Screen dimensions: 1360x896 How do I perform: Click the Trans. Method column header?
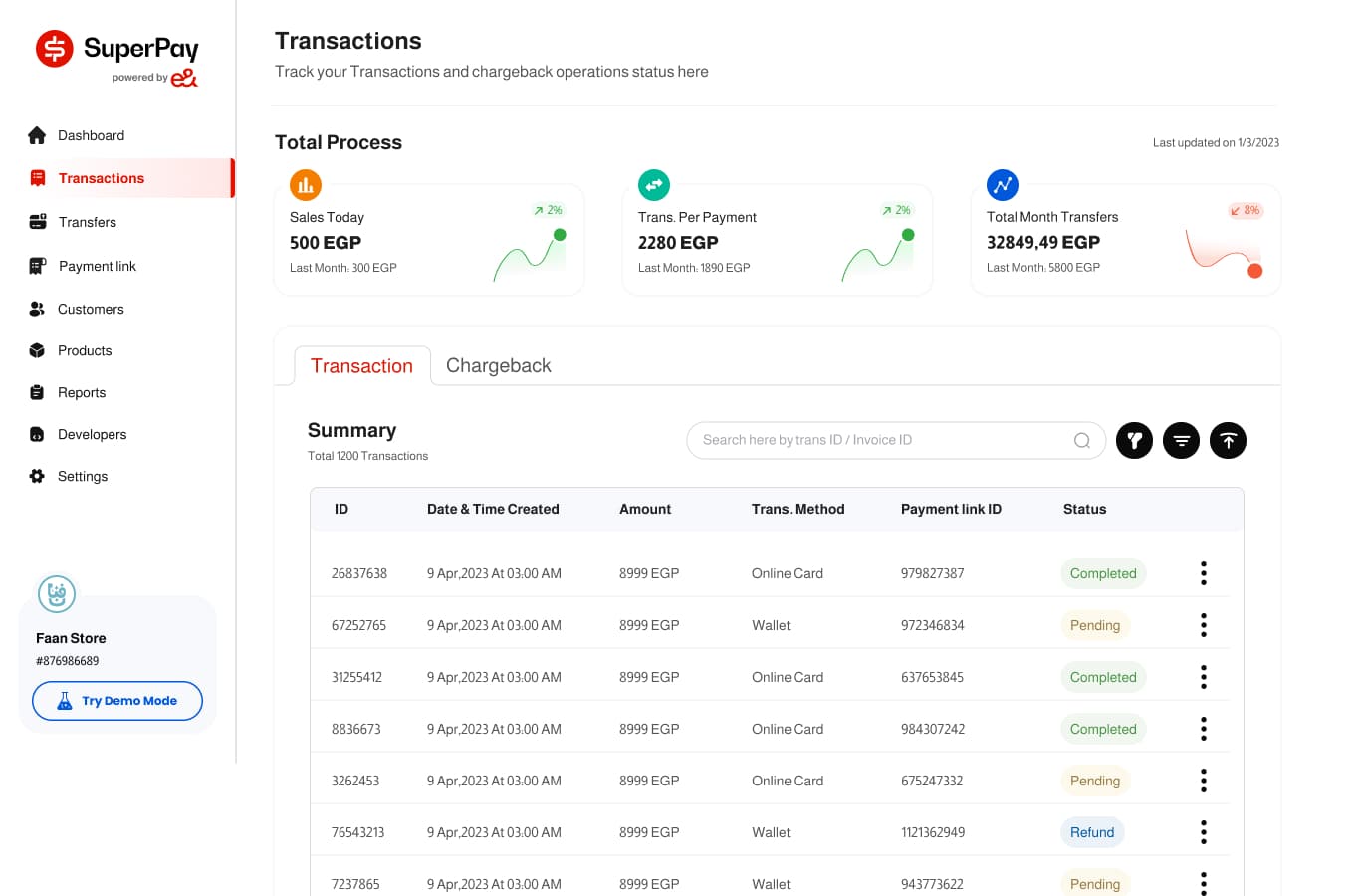point(797,509)
